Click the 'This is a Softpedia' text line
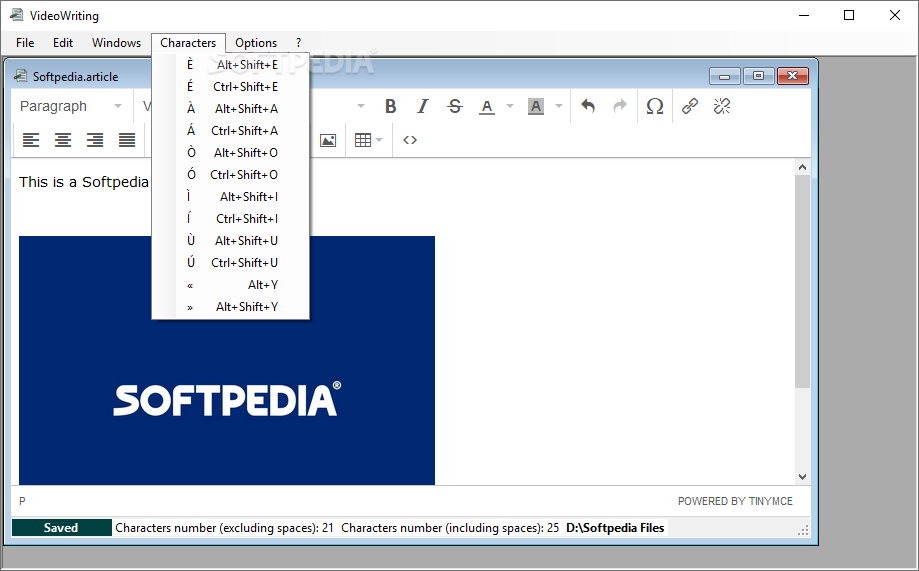Viewport: 919px width, 571px height. pyautogui.click(x=84, y=182)
